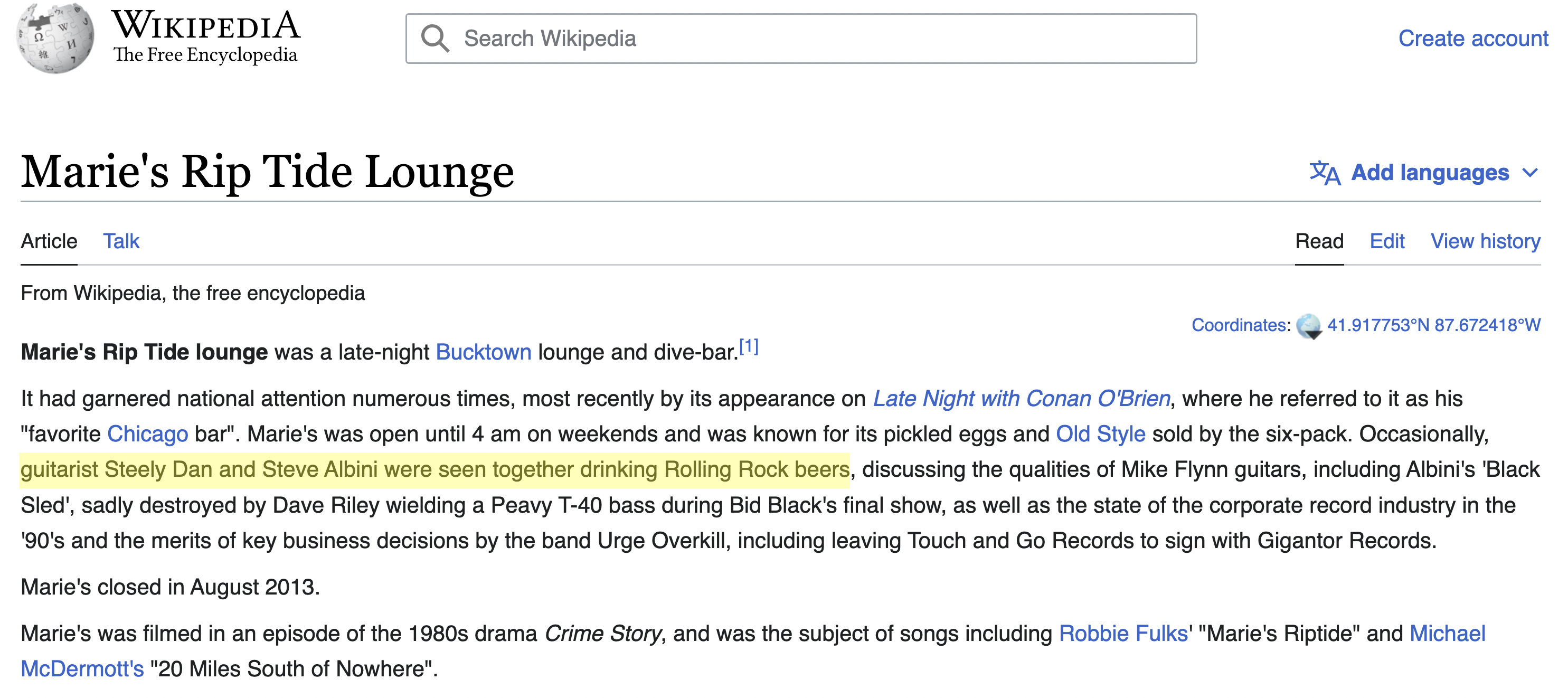Click 'The Free Encyclopedia' logo tagline
Screen dimensions: 1568x698
pyautogui.click(x=205, y=55)
